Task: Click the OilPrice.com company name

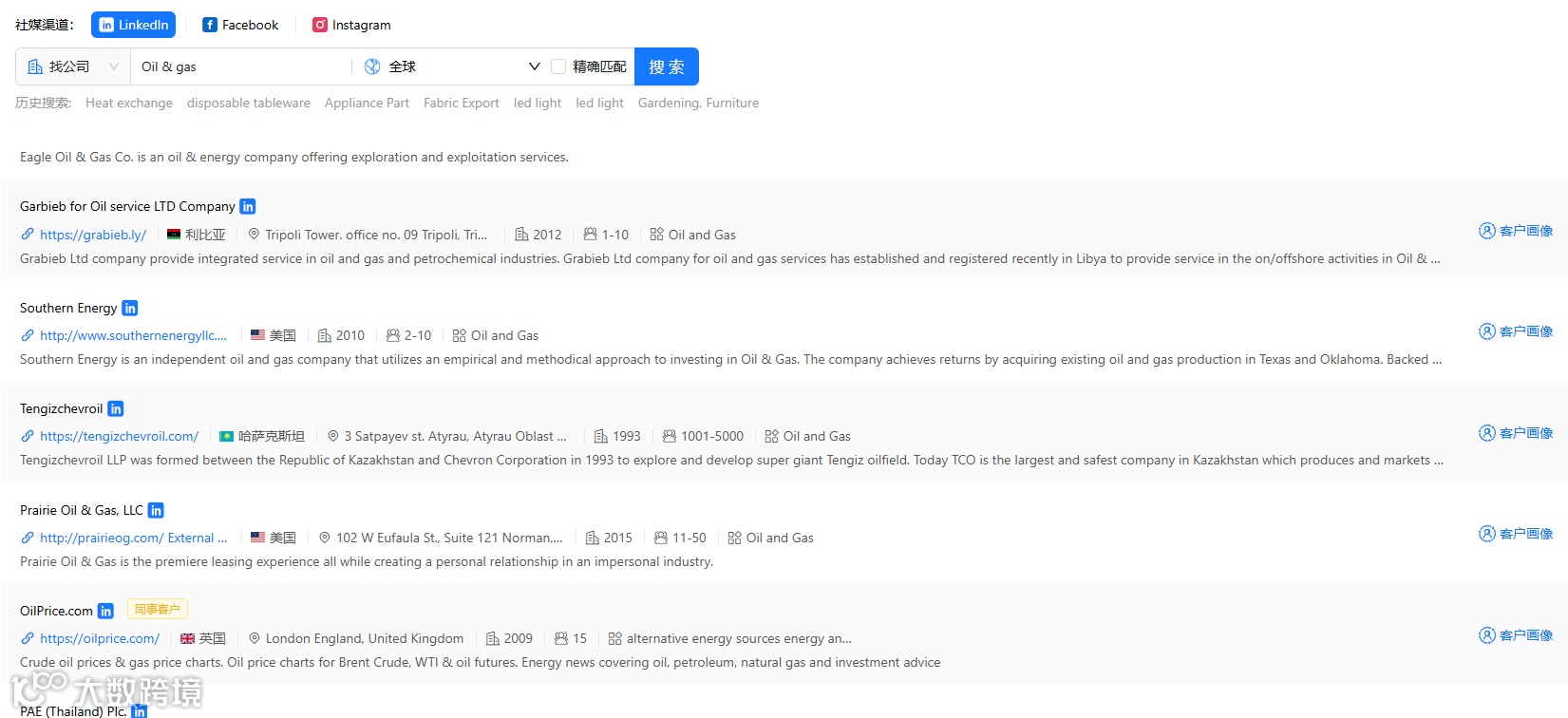Action: point(56,611)
